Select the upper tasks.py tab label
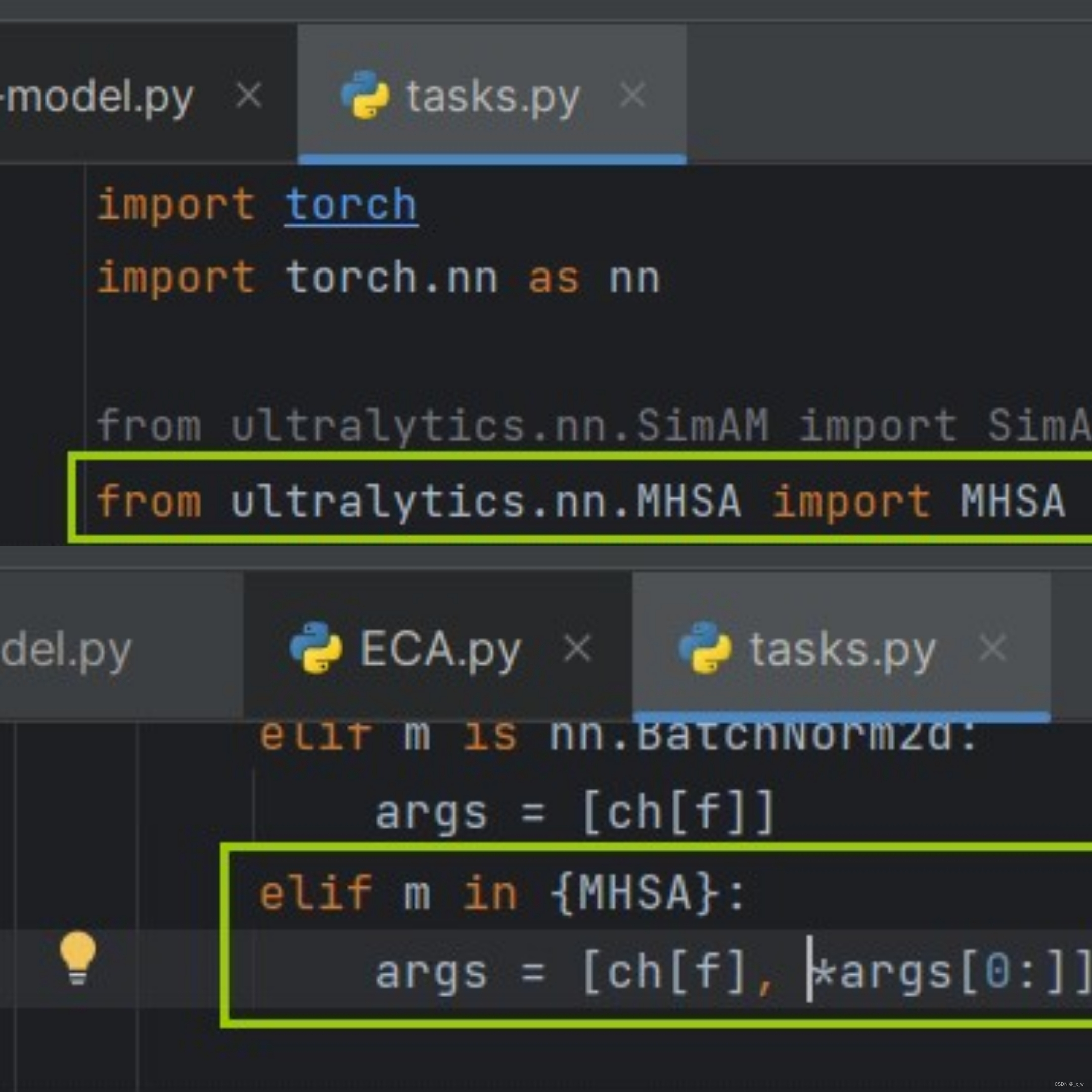This screenshot has width=1092, height=1092. (493, 97)
